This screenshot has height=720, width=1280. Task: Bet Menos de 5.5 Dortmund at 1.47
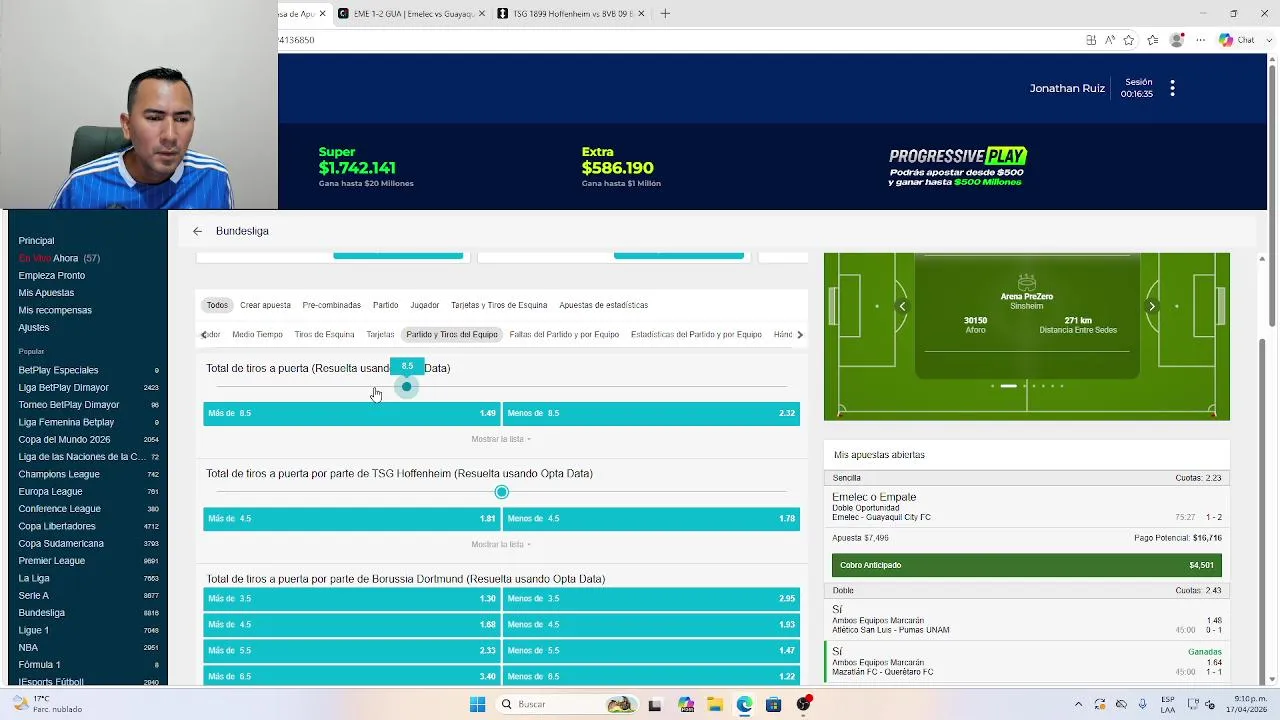point(651,650)
